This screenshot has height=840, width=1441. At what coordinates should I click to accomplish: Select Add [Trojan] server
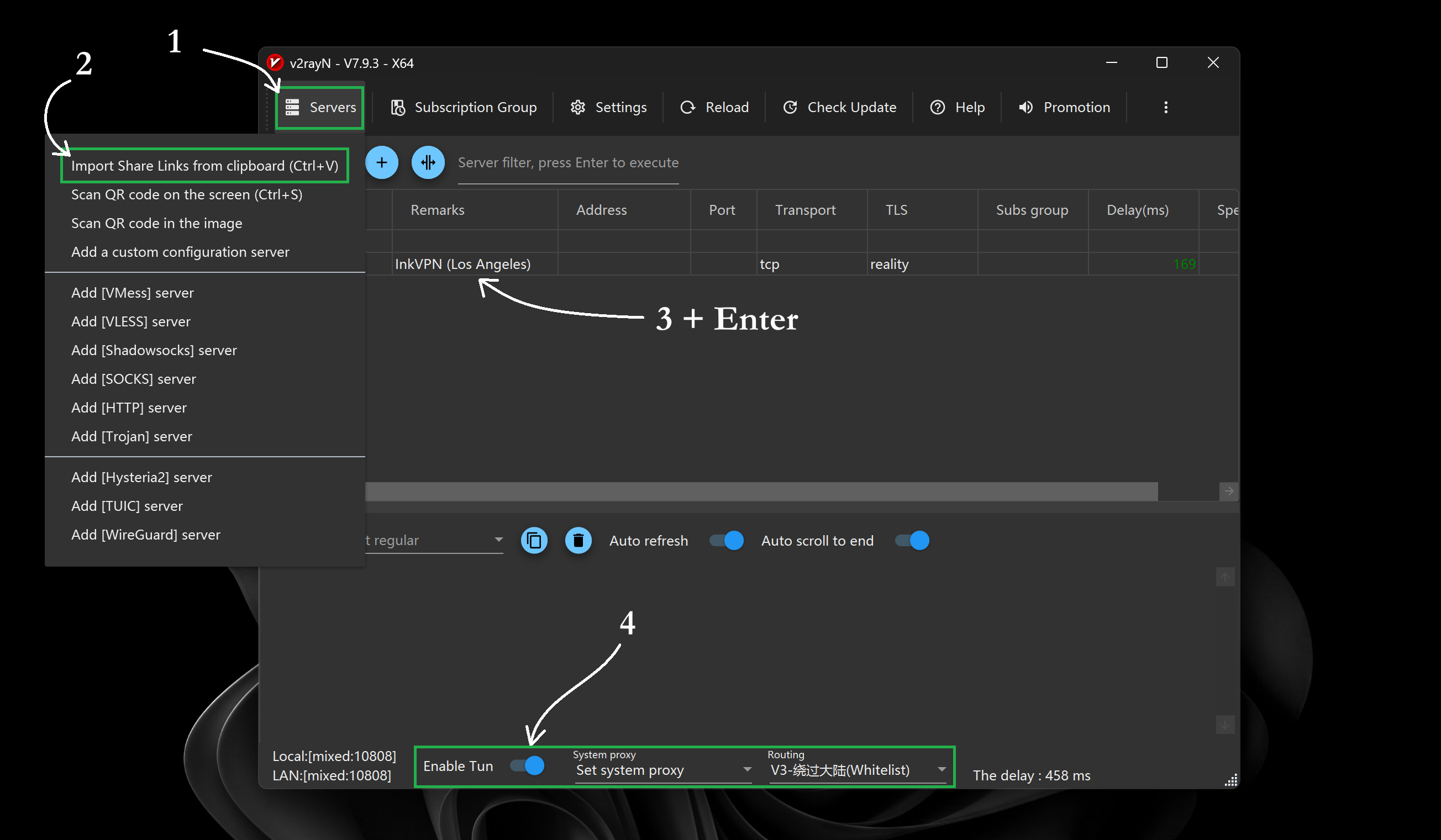[x=205, y=437]
